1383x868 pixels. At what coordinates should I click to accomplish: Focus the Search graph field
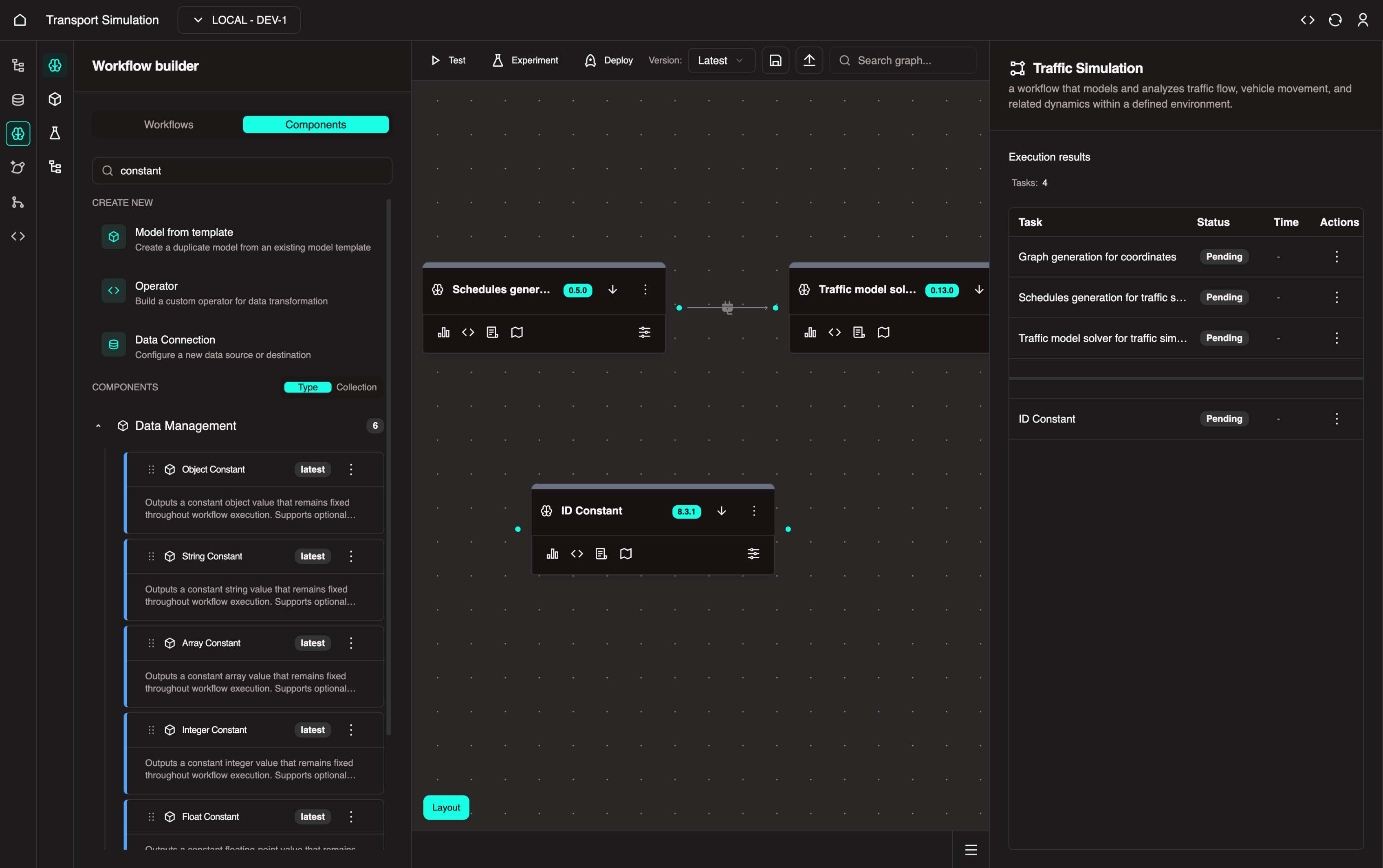tap(903, 60)
